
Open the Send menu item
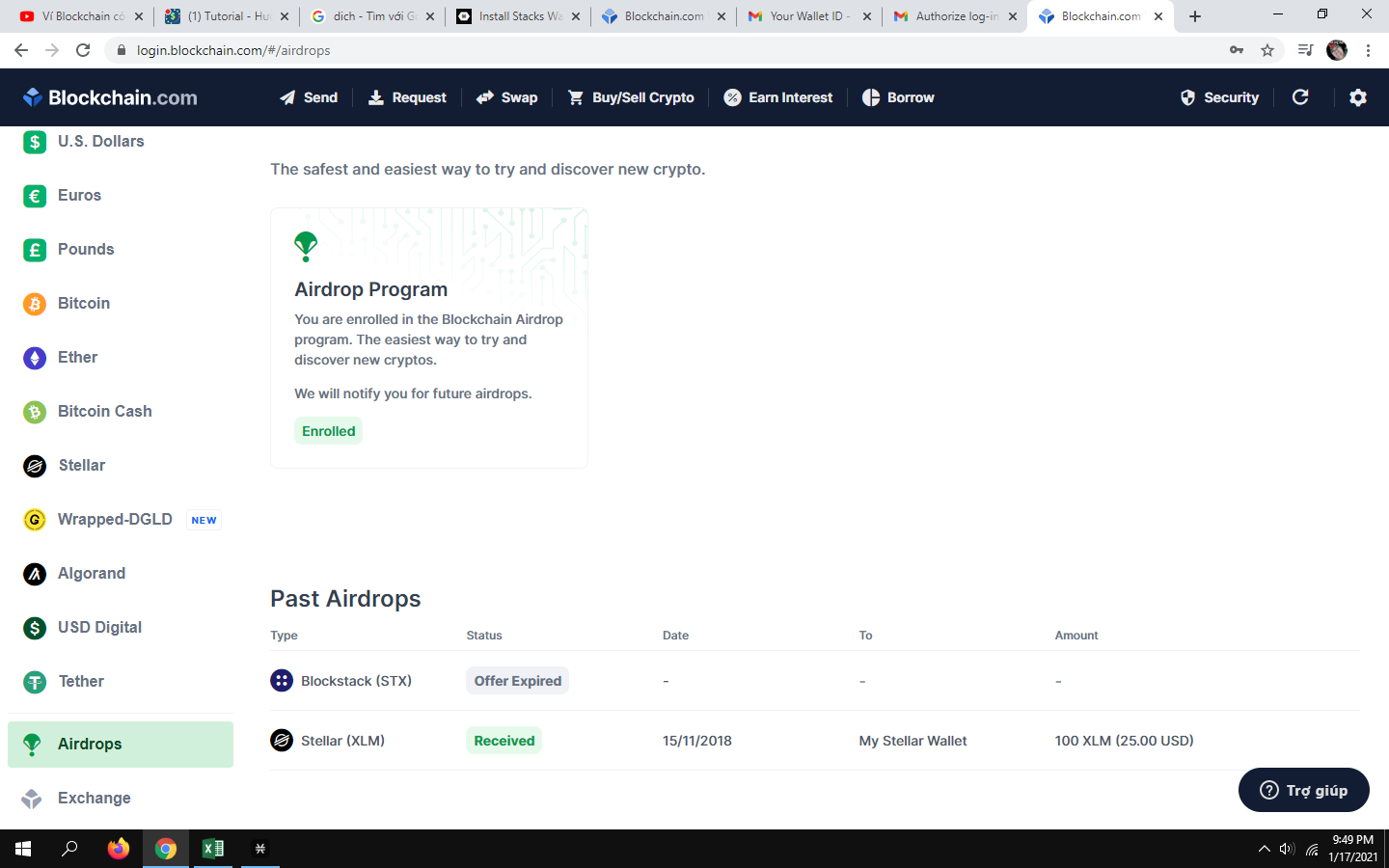[309, 97]
